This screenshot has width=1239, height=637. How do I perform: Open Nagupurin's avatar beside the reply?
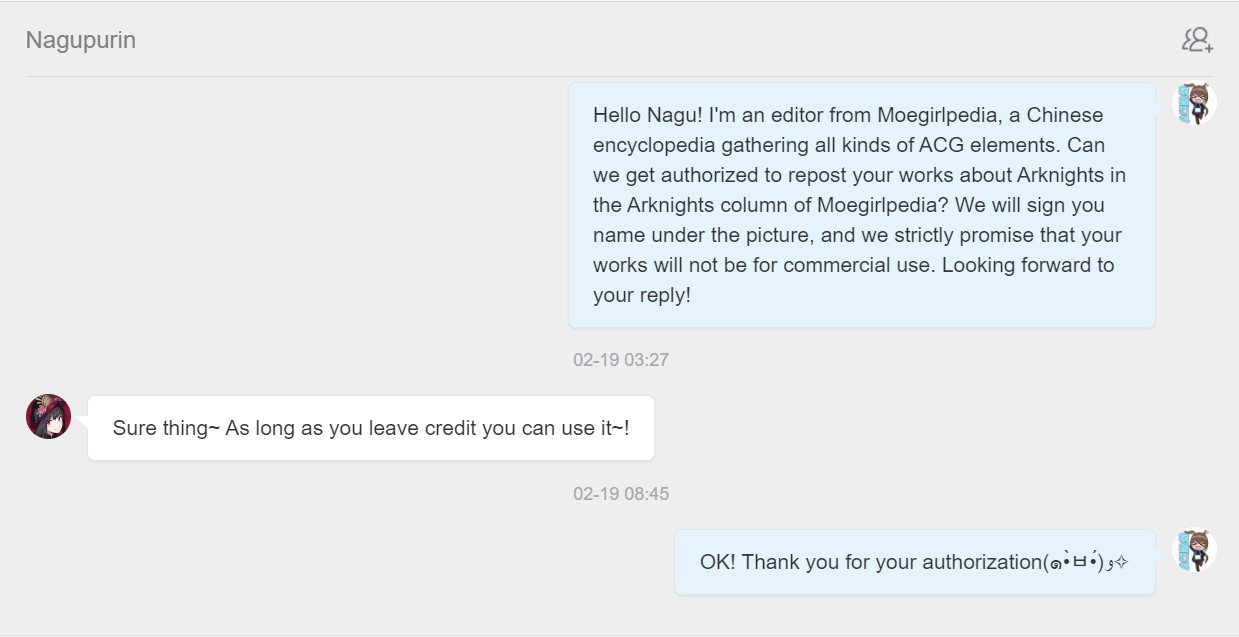pos(48,416)
